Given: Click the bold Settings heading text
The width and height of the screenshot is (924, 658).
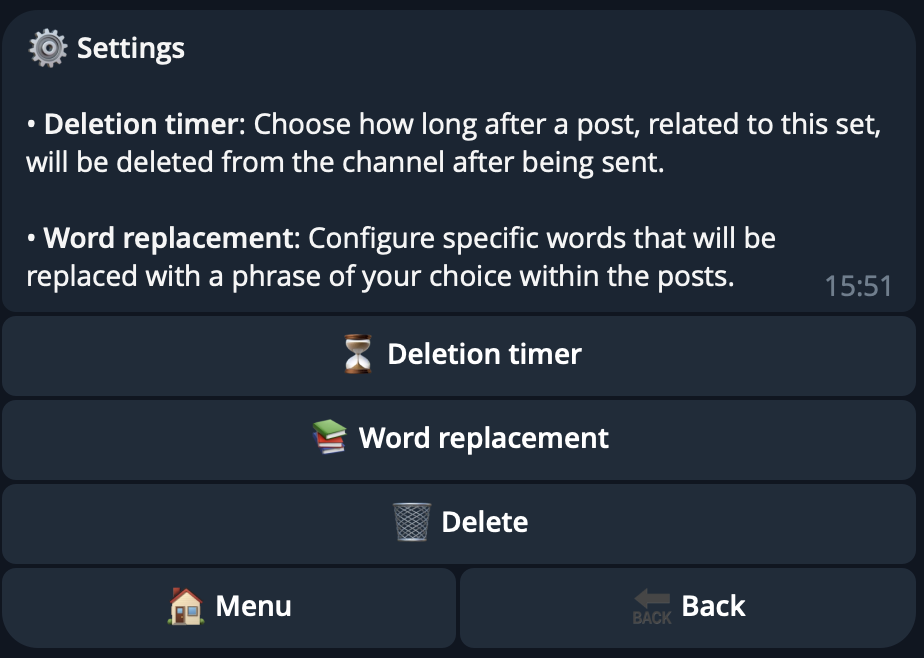Looking at the screenshot, I should tap(131, 48).
